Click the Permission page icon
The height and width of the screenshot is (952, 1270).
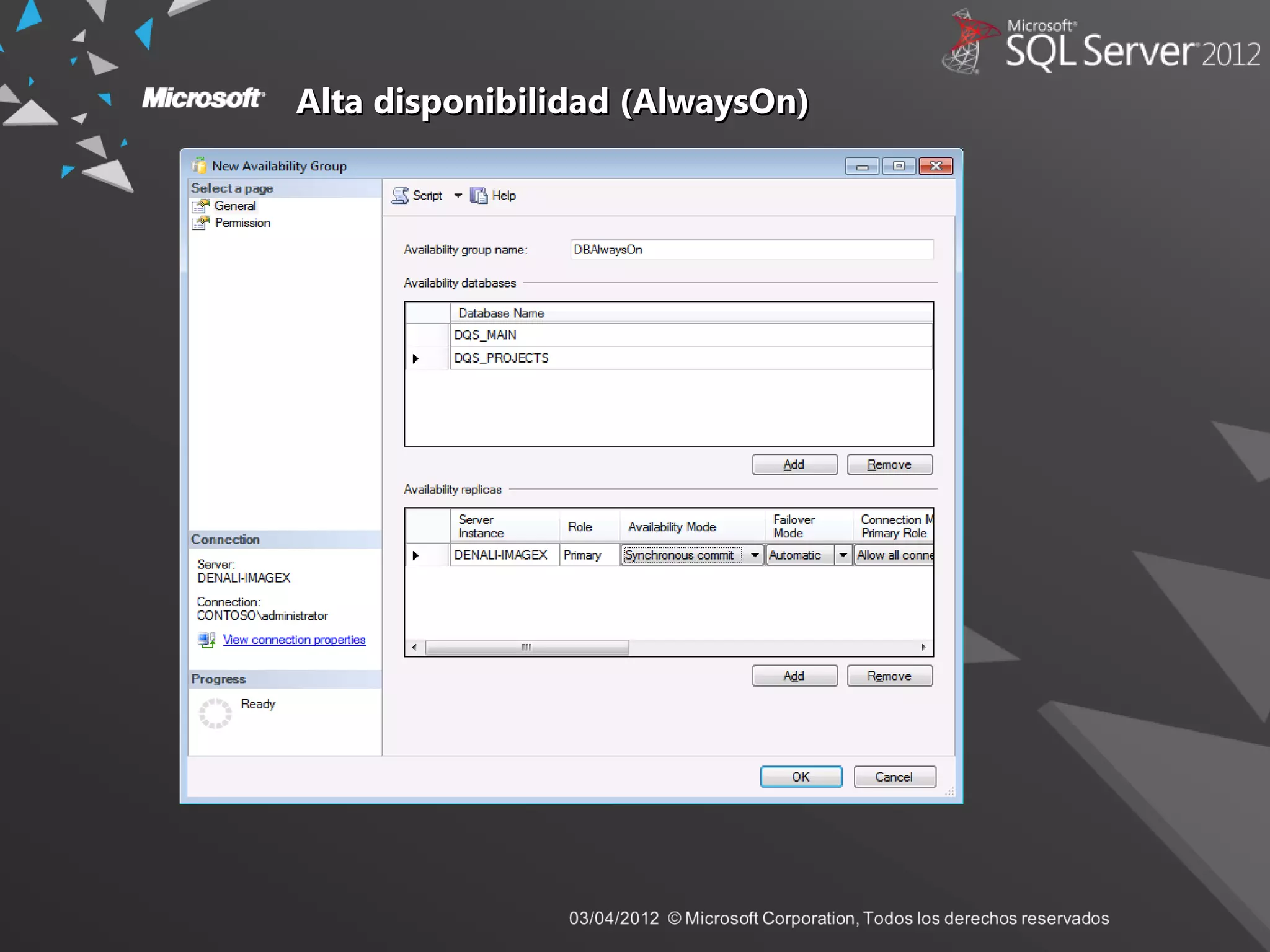tap(201, 223)
